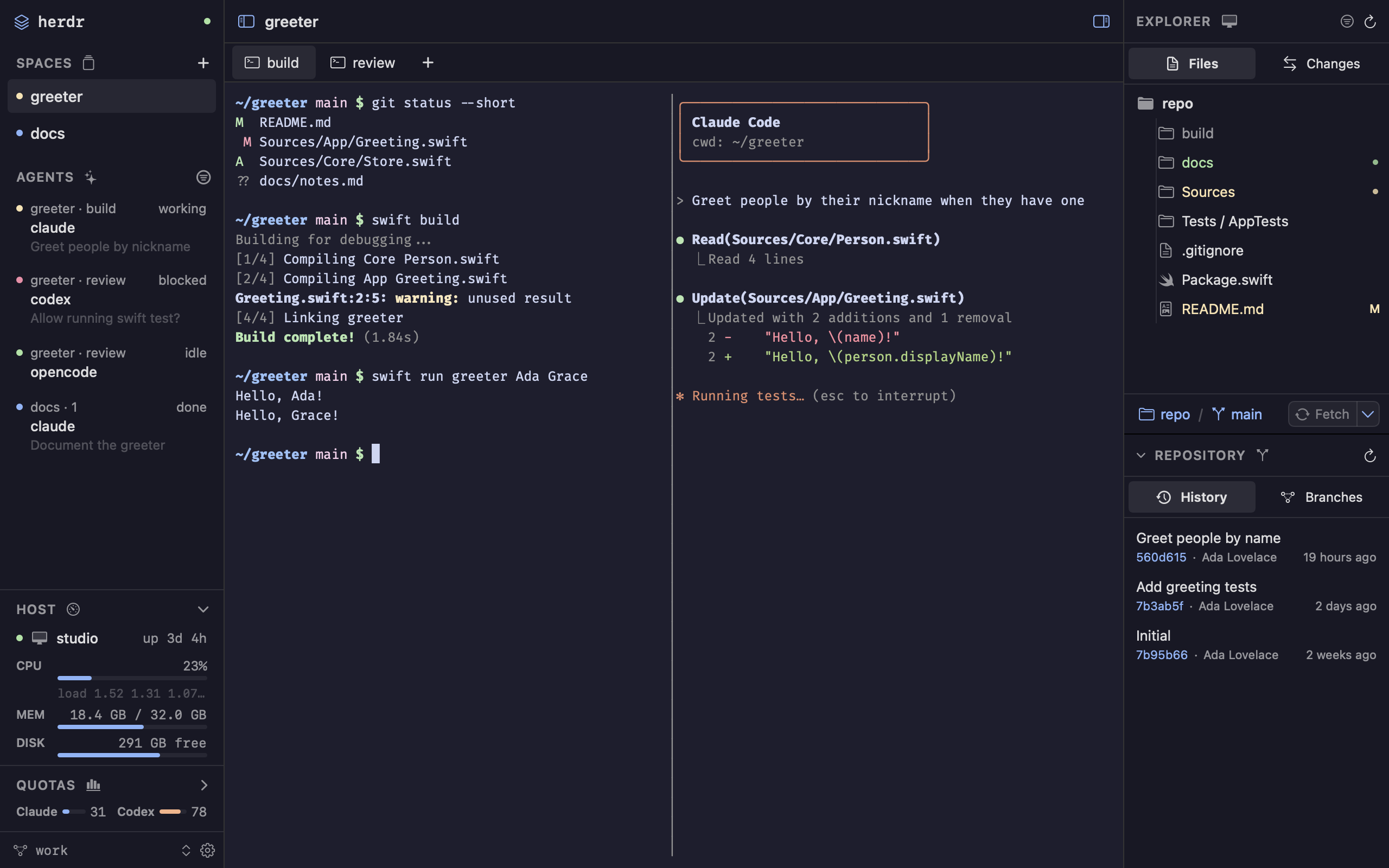1389x868 pixels.
Task: Click the branch icon beside REPOSITORY
Action: click(1262, 455)
